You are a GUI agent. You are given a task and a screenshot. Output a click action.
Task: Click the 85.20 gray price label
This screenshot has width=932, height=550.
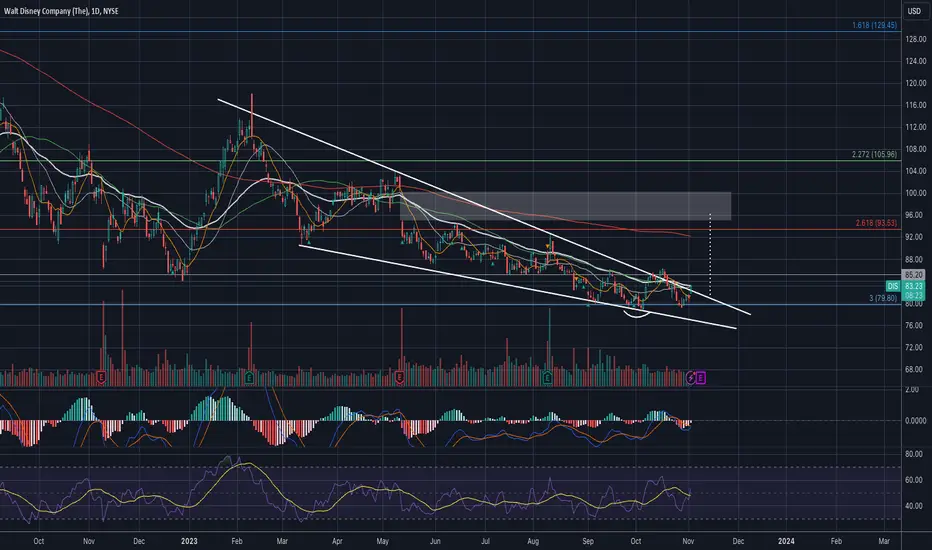(x=914, y=275)
